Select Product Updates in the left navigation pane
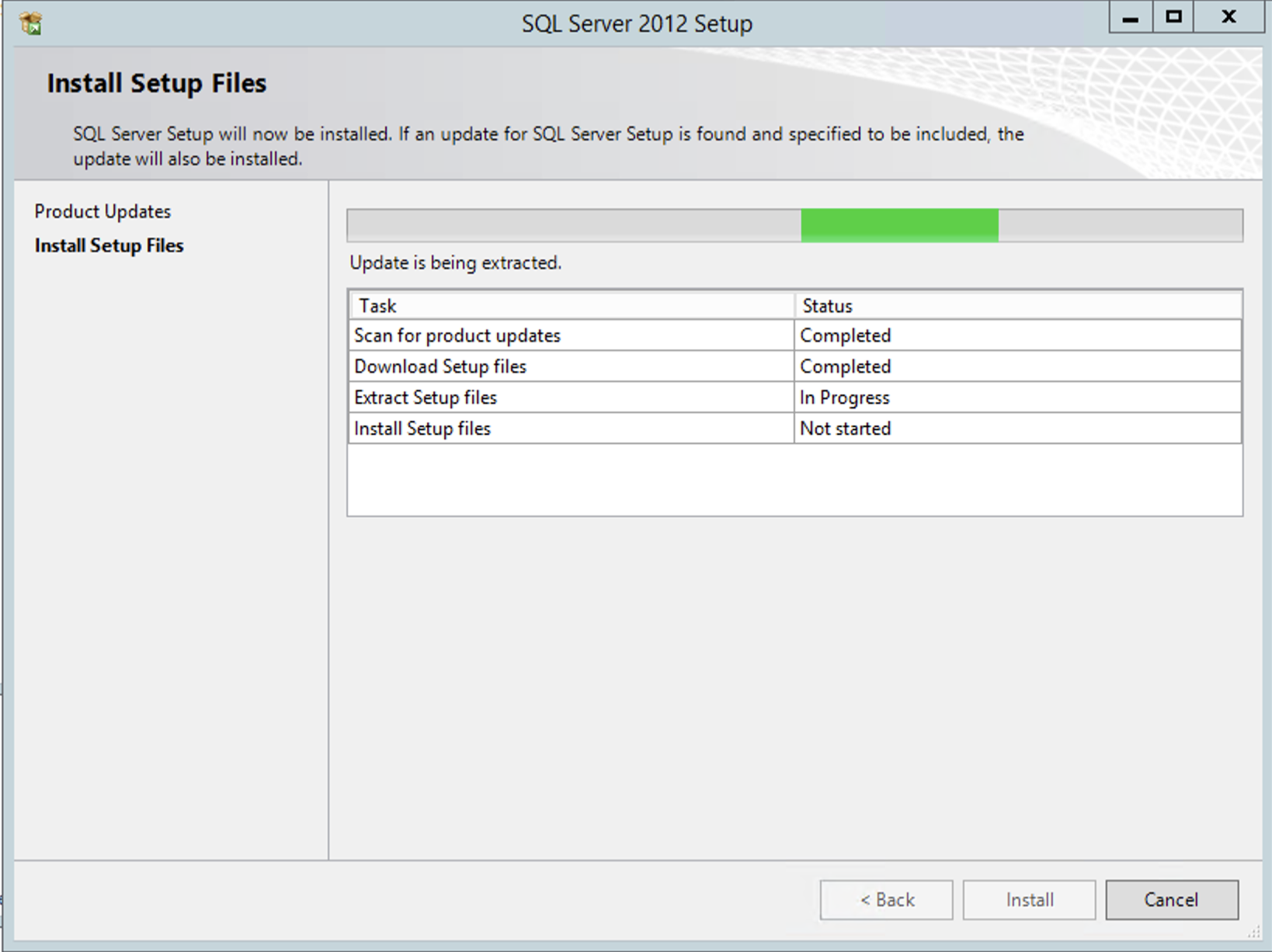 pos(102,210)
